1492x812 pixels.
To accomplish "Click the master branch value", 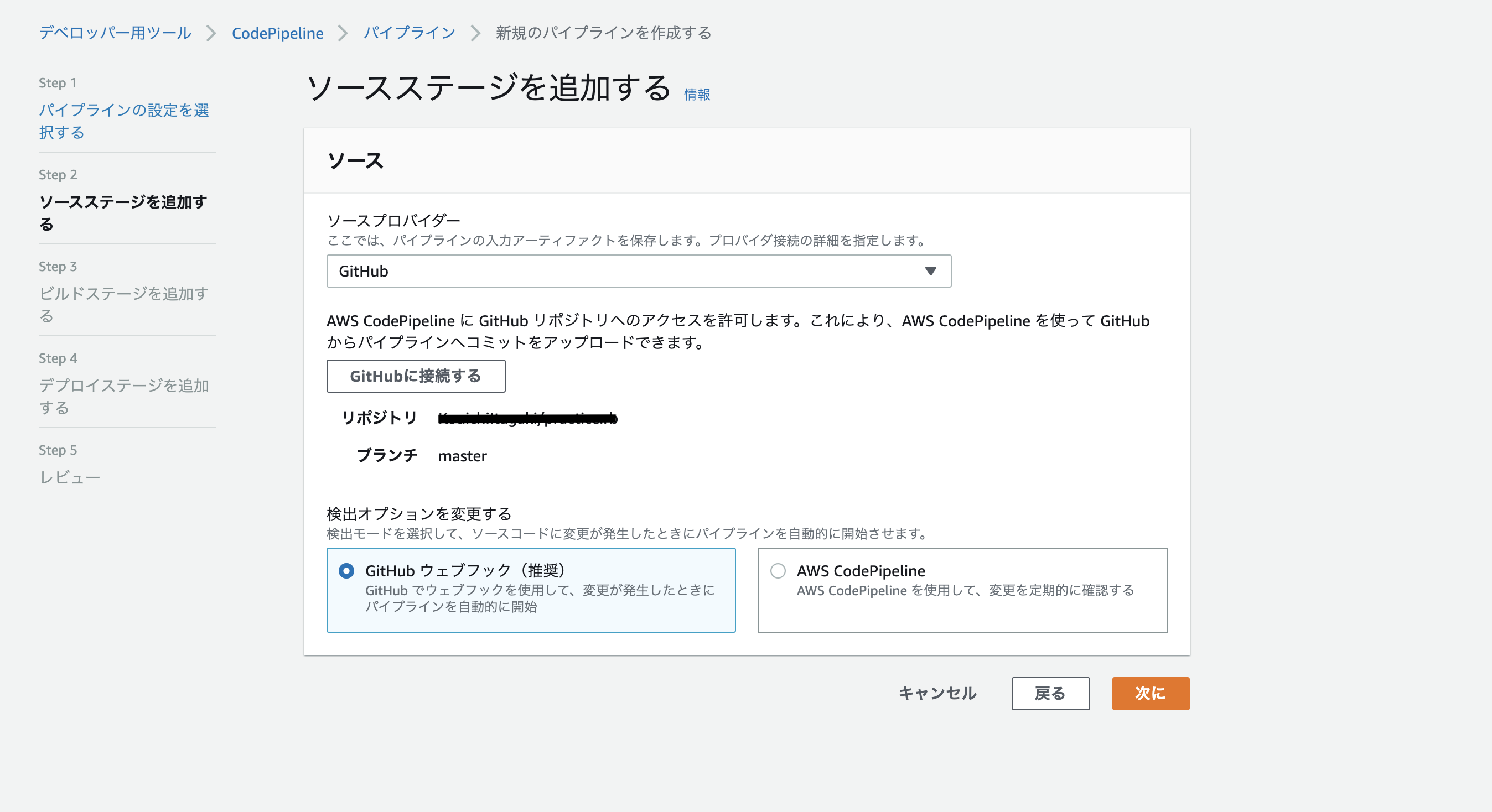I will [x=462, y=456].
